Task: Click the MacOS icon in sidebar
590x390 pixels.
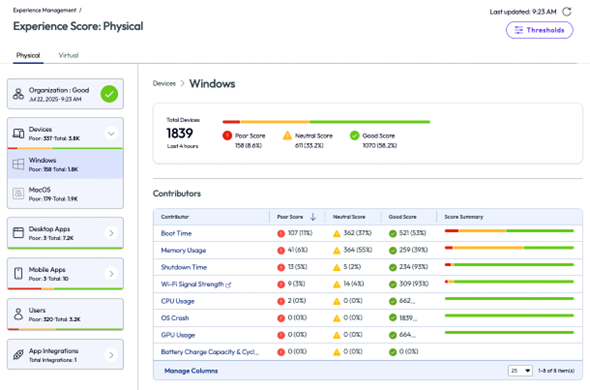Action: pyautogui.click(x=18, y=193)
